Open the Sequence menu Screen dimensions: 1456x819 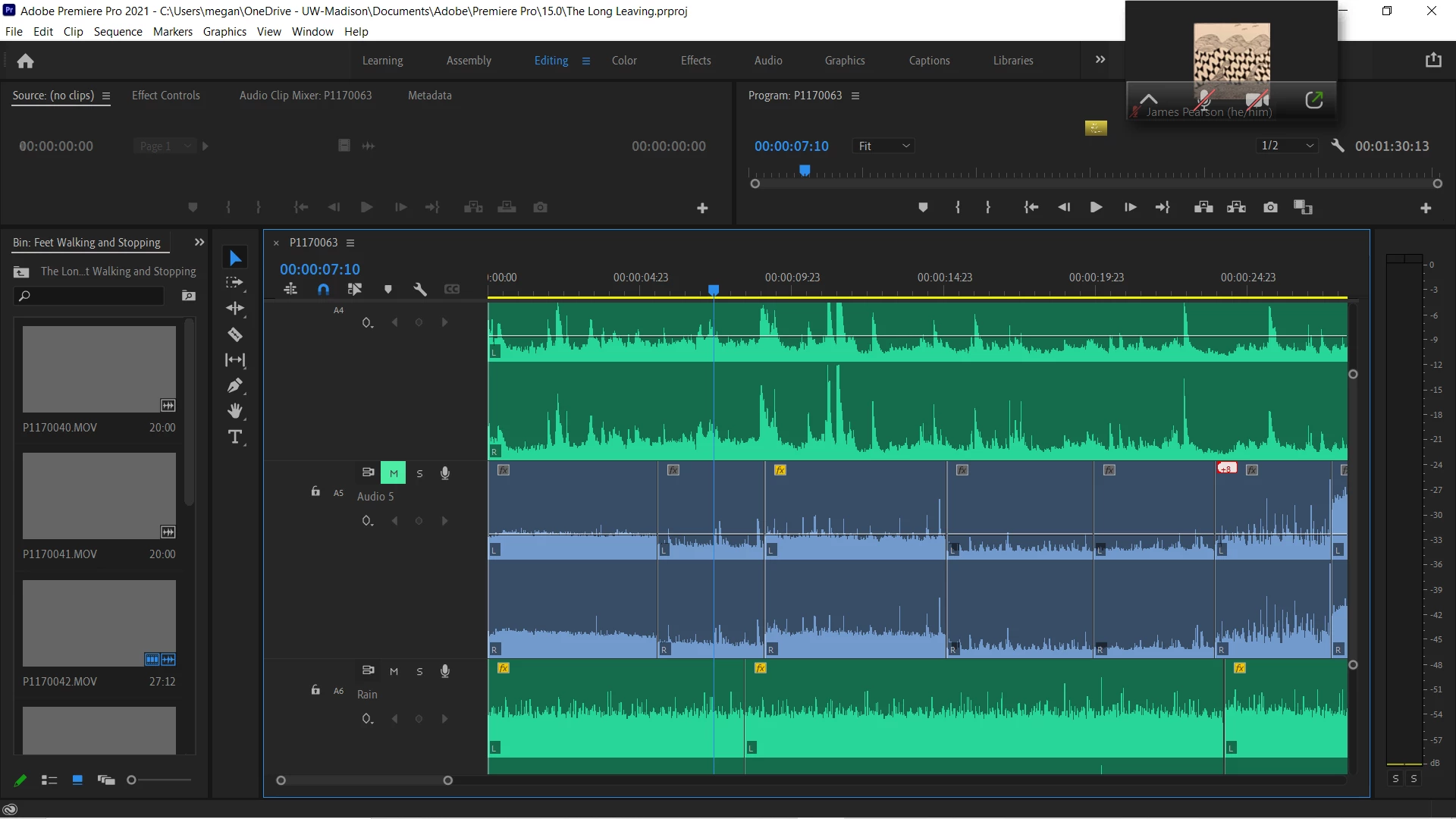point(118,32)
